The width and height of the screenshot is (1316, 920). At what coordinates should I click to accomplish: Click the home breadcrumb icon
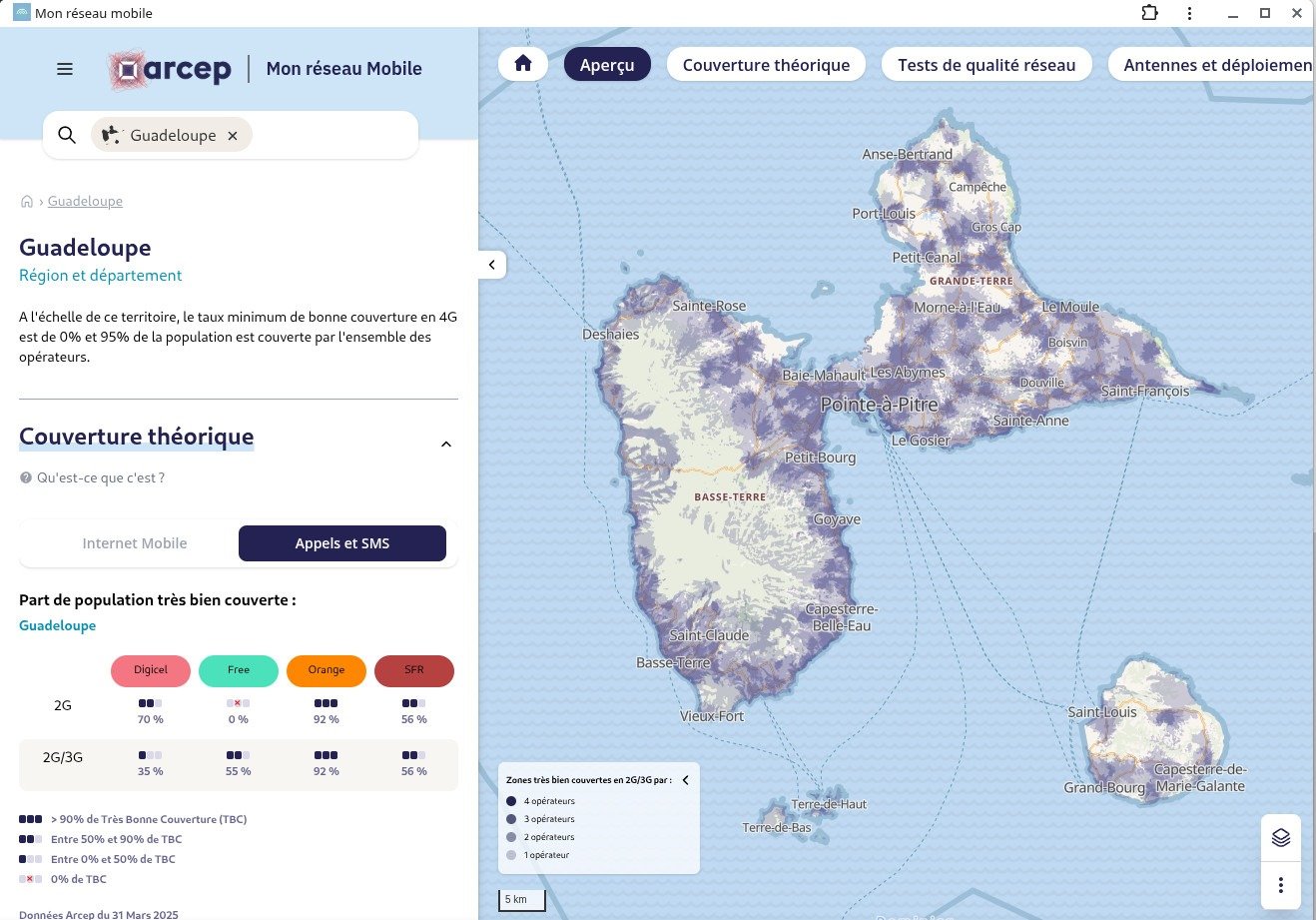[27, 201]
